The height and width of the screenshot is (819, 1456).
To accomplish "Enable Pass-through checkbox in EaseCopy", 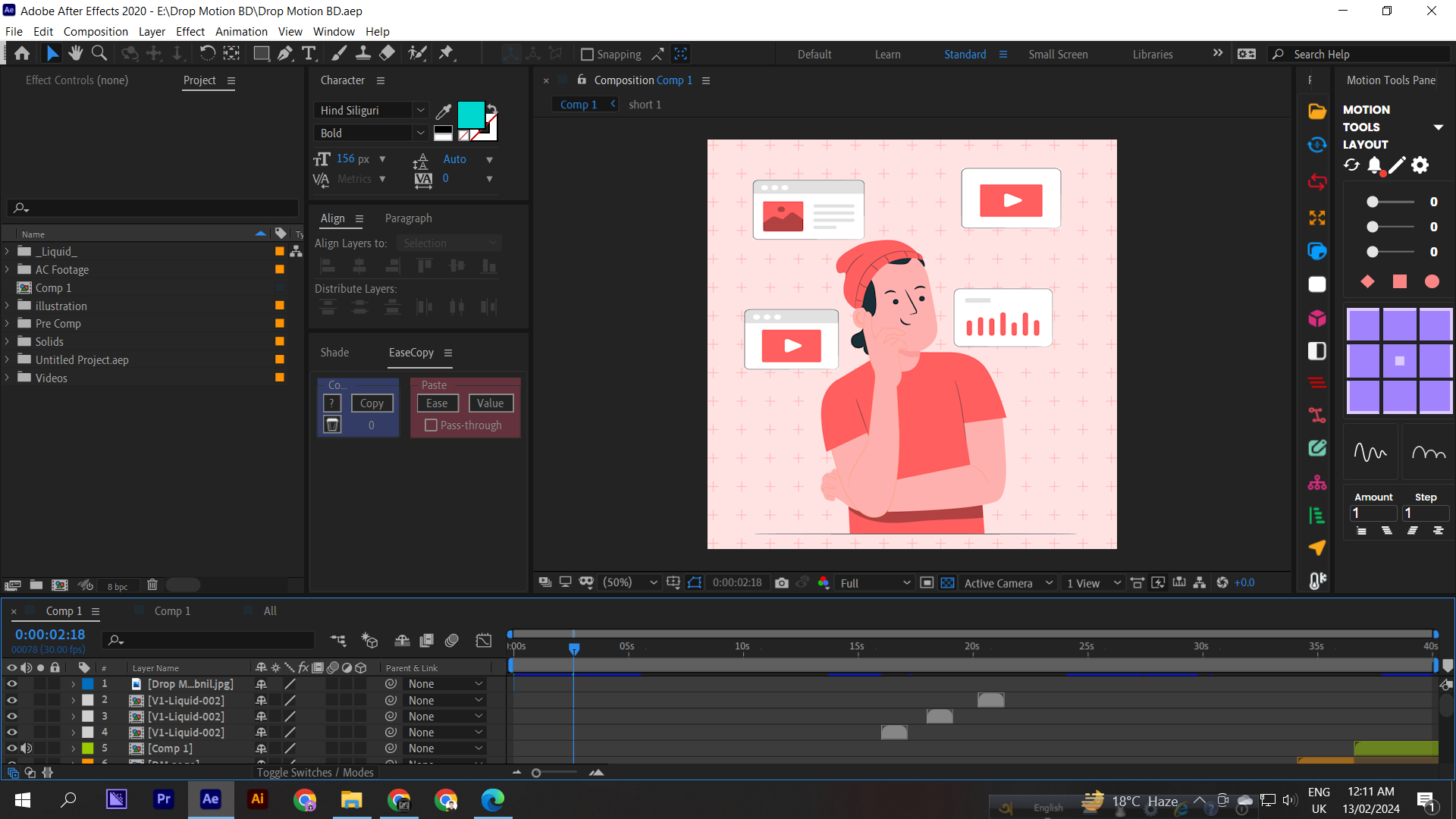I will (431, 425).
